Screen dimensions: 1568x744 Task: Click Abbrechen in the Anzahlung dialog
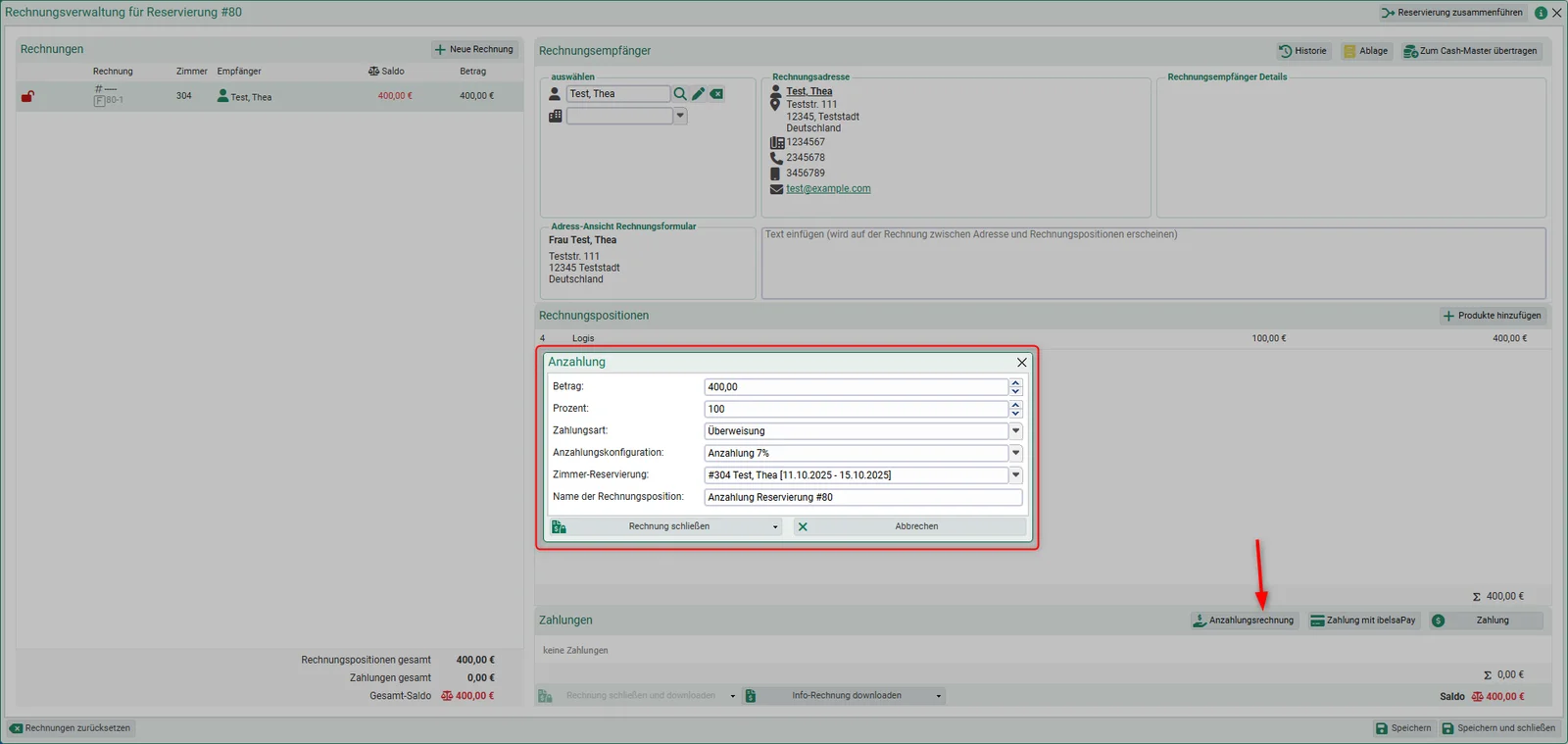pos(909,527)
